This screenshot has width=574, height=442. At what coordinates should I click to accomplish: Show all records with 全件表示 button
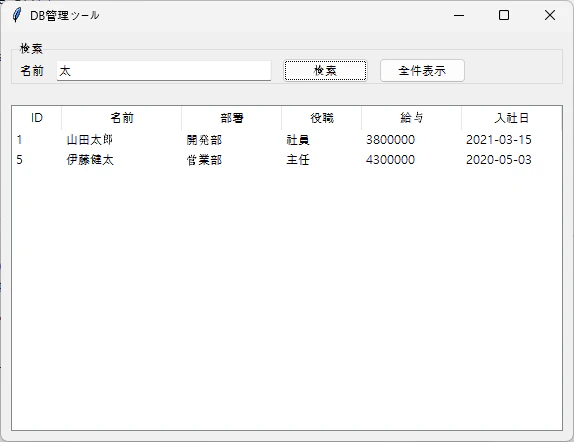[422, 70]
